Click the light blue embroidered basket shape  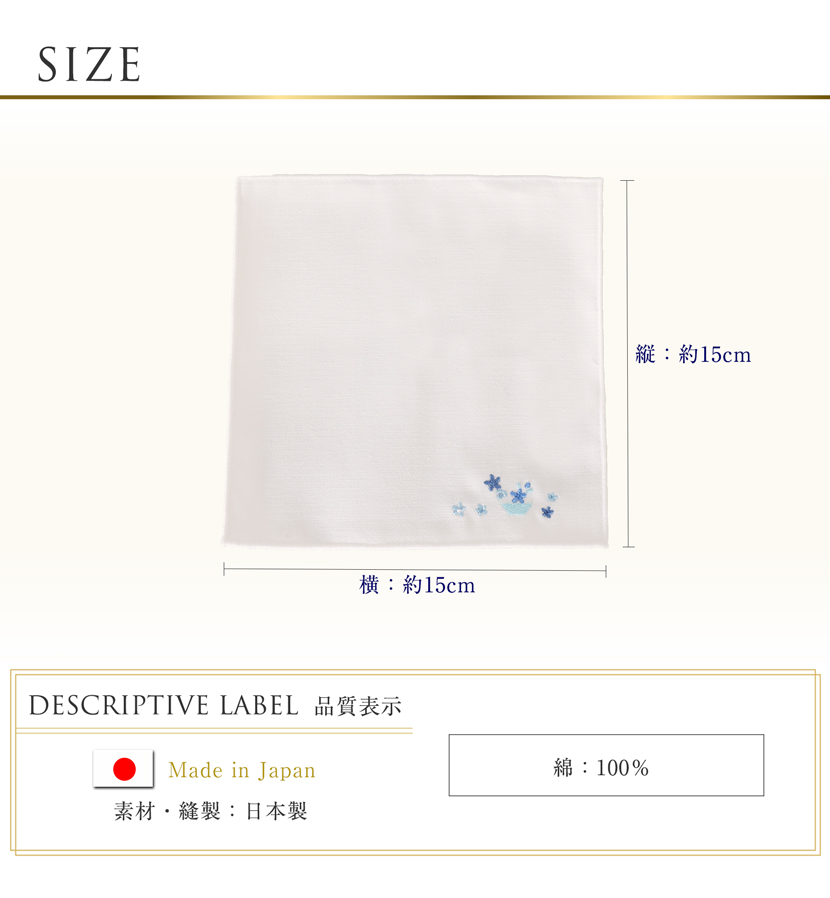click(x=515, y=510)
